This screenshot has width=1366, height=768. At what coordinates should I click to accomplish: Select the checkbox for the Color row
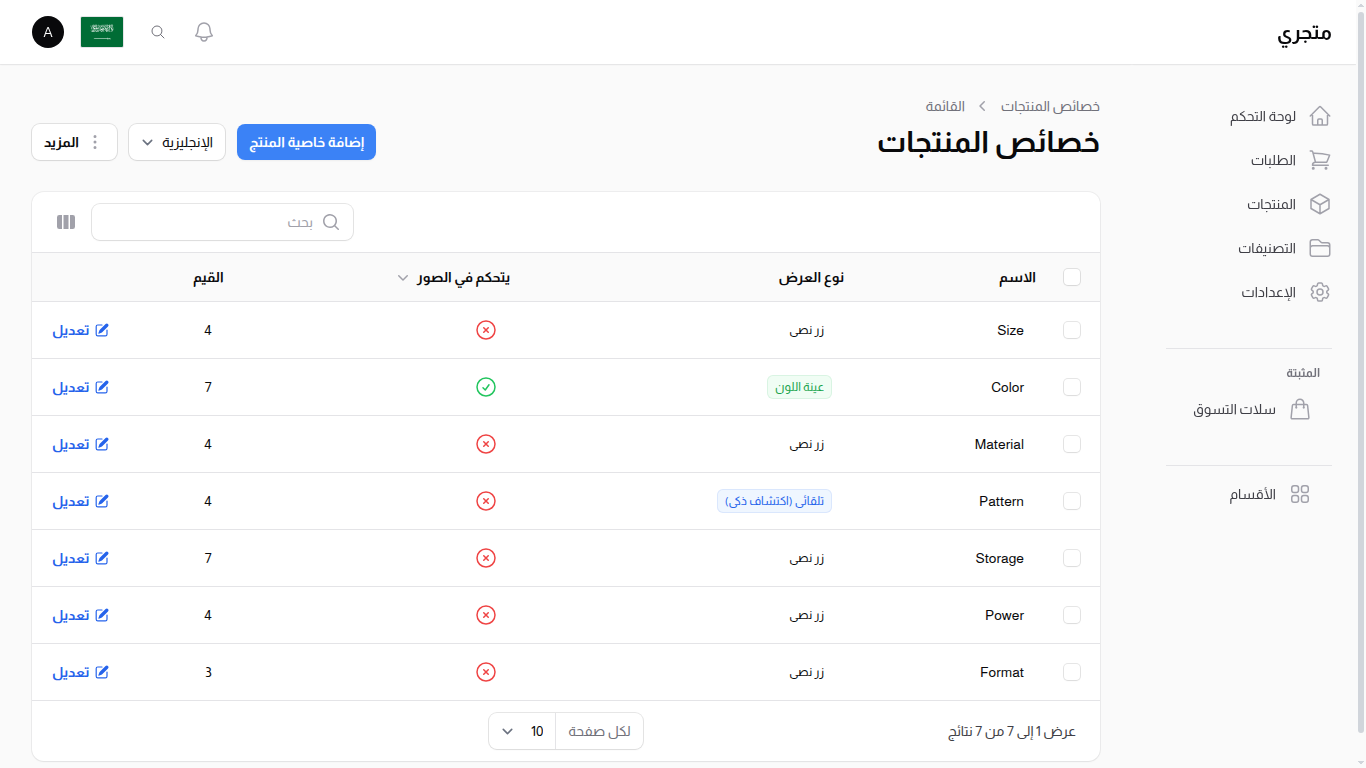click(x=1071, y=387)
